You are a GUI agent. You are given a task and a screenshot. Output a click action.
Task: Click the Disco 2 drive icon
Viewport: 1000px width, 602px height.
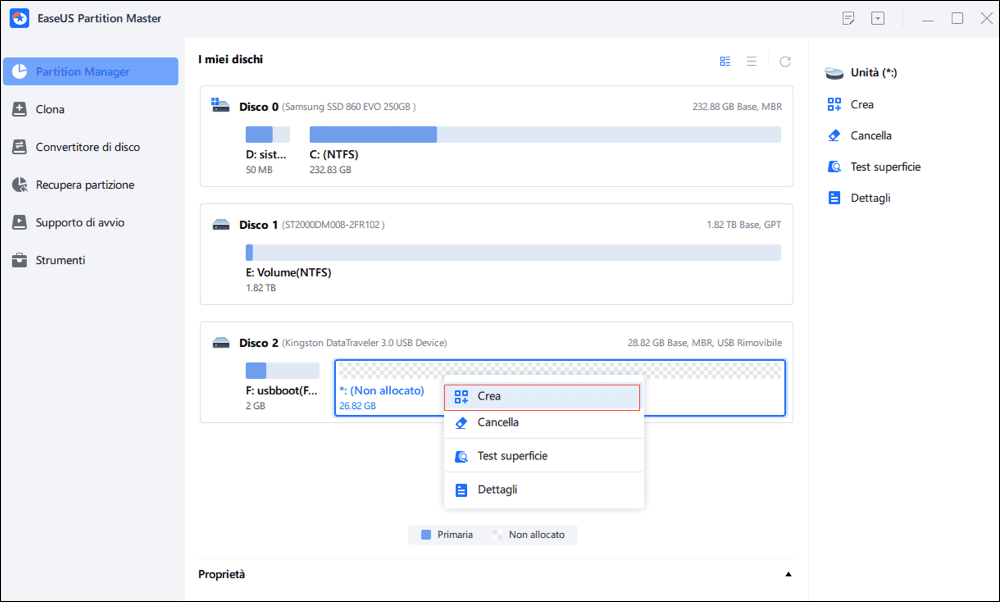coord(221,342)
